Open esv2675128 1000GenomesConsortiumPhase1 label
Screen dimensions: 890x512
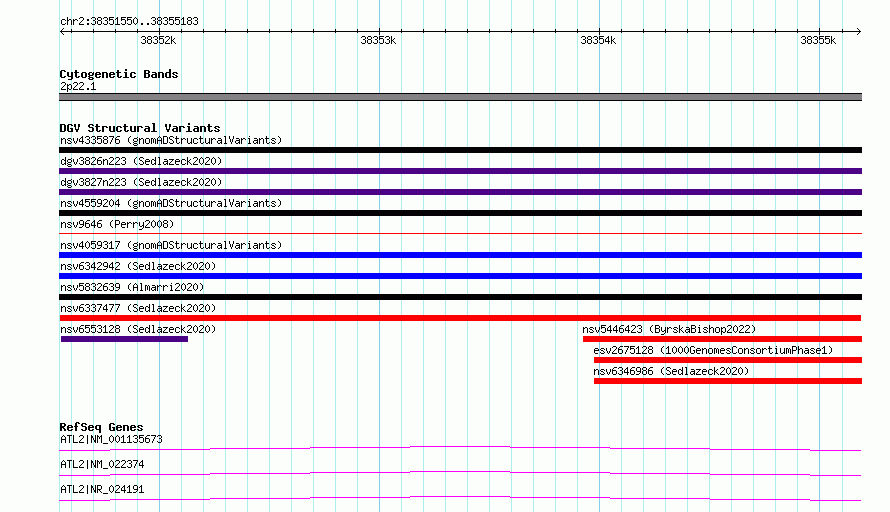713,350
